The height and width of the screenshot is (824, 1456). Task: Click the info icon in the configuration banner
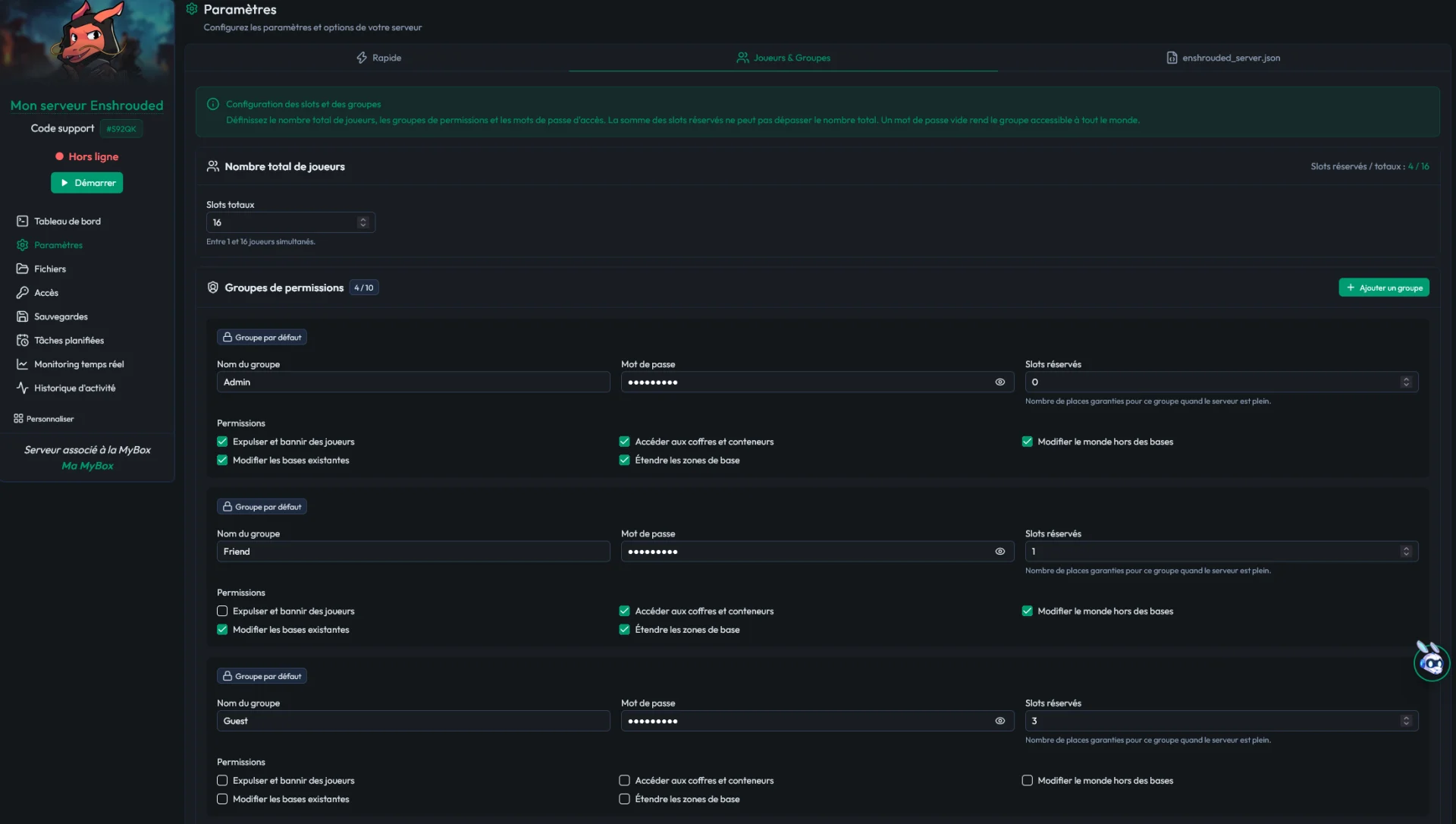click(x=213, y=104)
